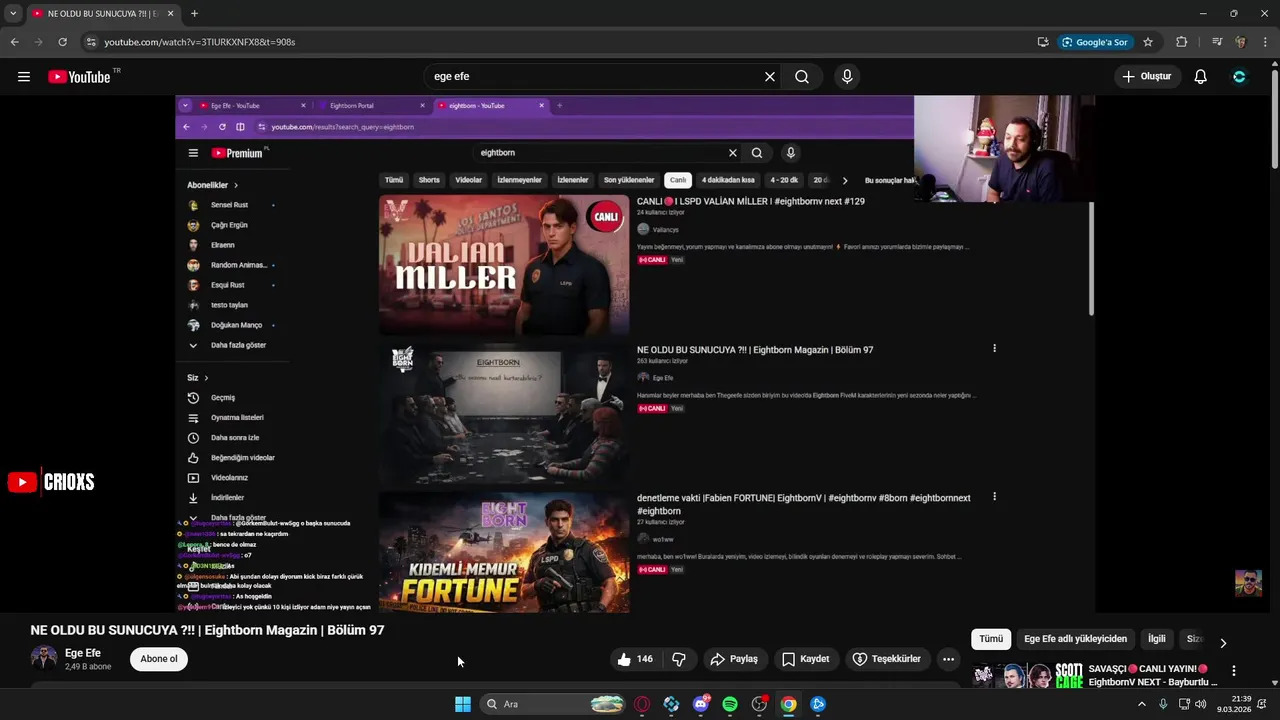The width and height of the screenshot is (1280, 720).
Task: Open a new Chrome tab
Action: coord(194,14)
